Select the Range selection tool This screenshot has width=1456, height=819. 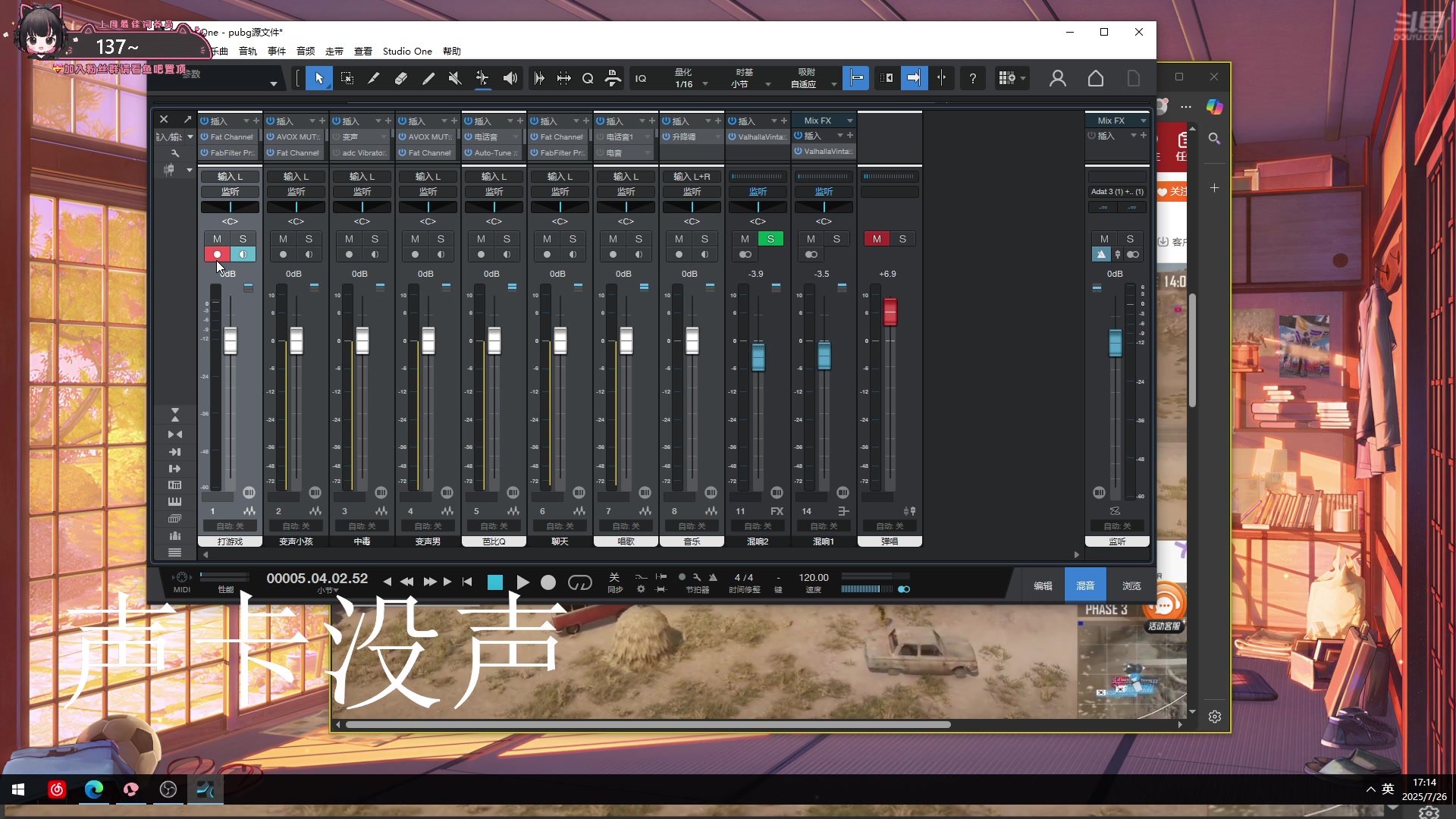pyautogui.click(x=347, y=78)
